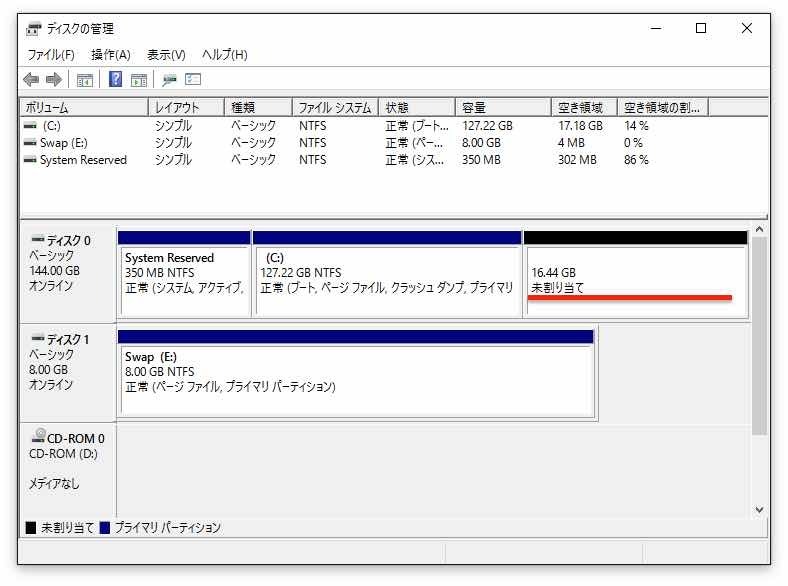Click the black 未割り当て legend swatch
Viewport: 788px width, 586px height.
31,528
